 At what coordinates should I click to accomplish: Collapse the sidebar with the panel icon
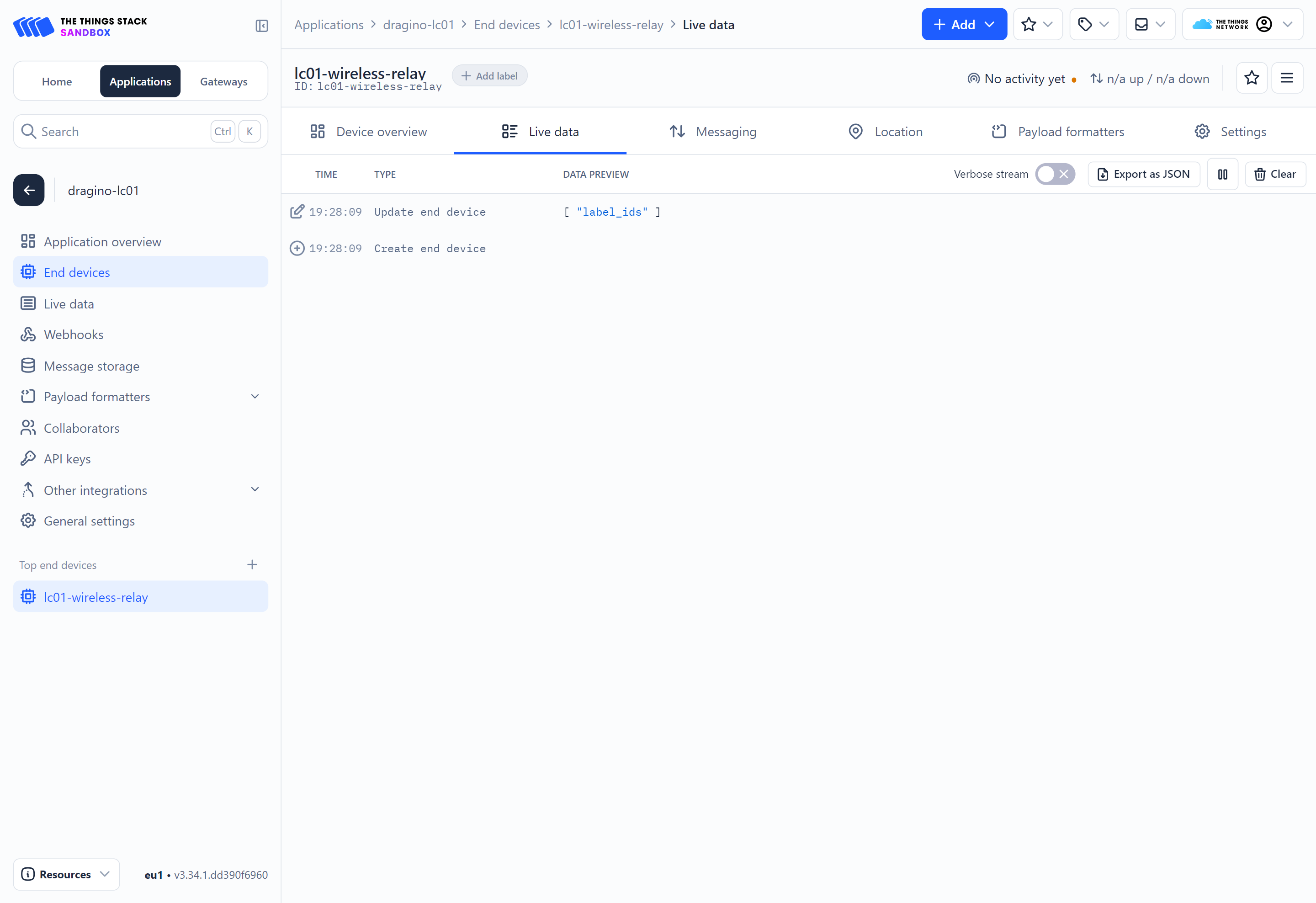(x=262, y=26)
